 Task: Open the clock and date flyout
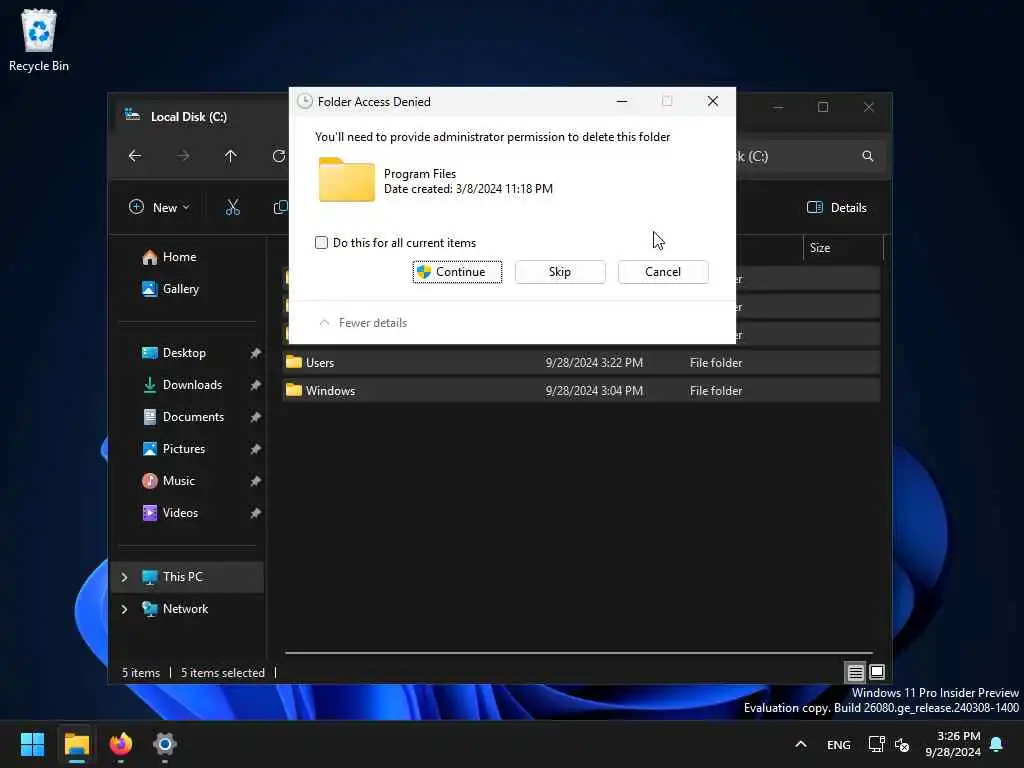tap(952, 744)
